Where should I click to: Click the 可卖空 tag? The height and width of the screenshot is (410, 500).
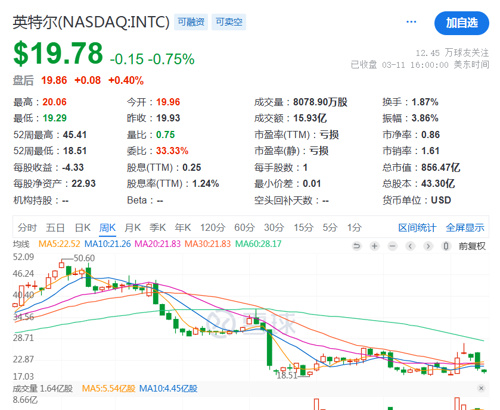point(229,22)
